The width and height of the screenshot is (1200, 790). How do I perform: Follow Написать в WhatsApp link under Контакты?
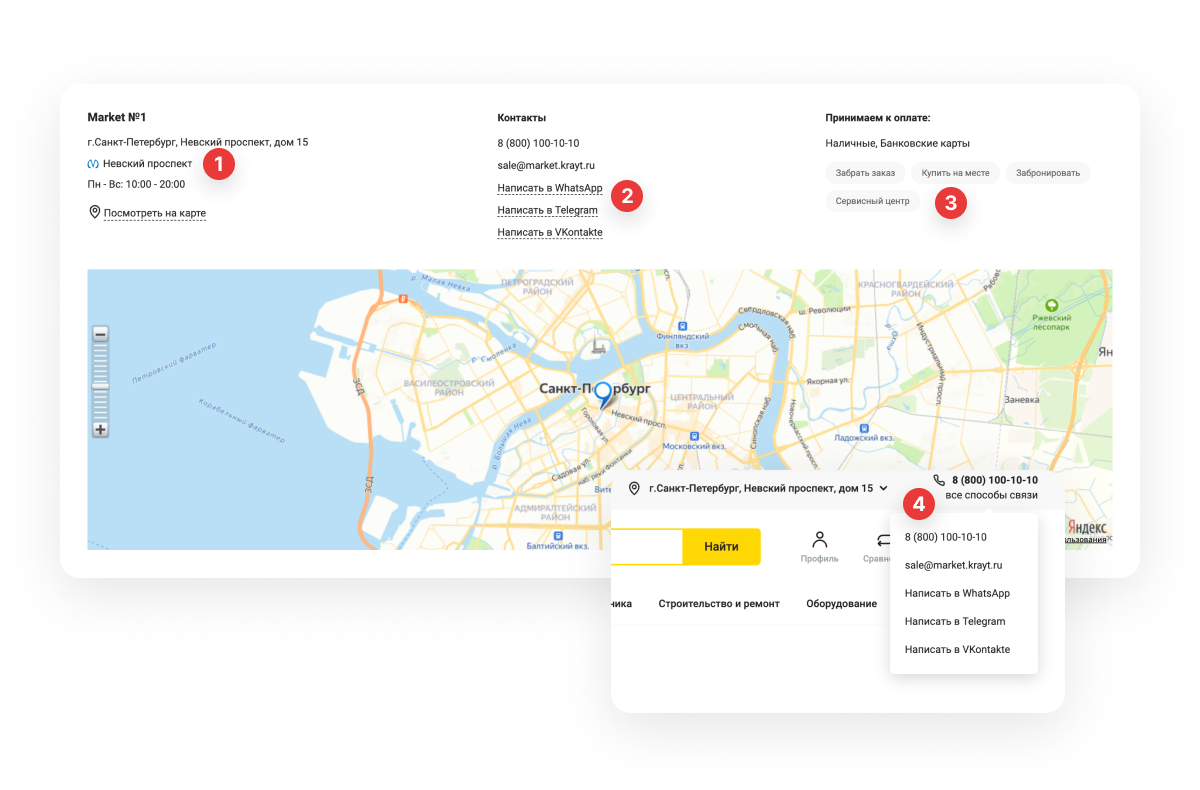(550, 187)
